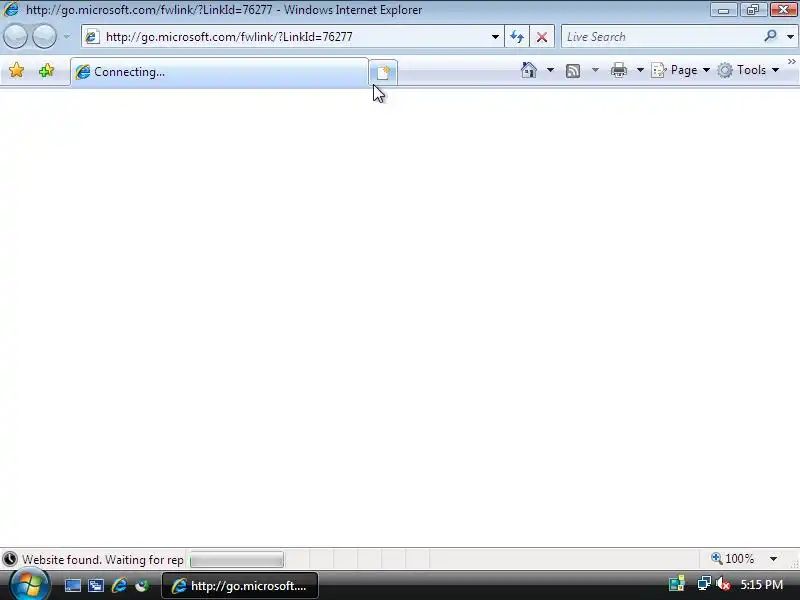The height and width of the screenshot is (600, 800).
Task: Click the IE page icon in address bar
Action: [92, 37]
